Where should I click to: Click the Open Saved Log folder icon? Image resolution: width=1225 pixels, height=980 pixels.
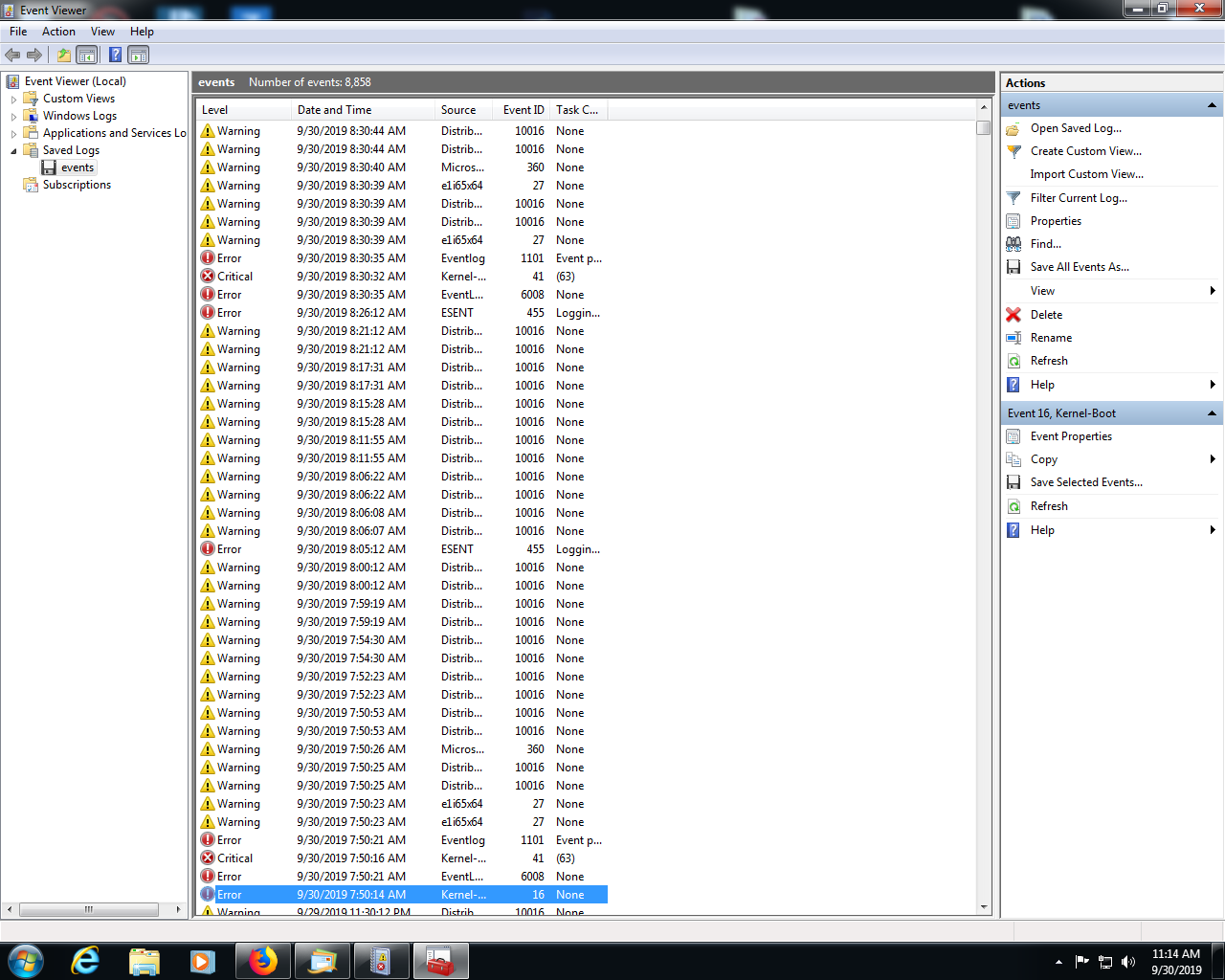1013,128
